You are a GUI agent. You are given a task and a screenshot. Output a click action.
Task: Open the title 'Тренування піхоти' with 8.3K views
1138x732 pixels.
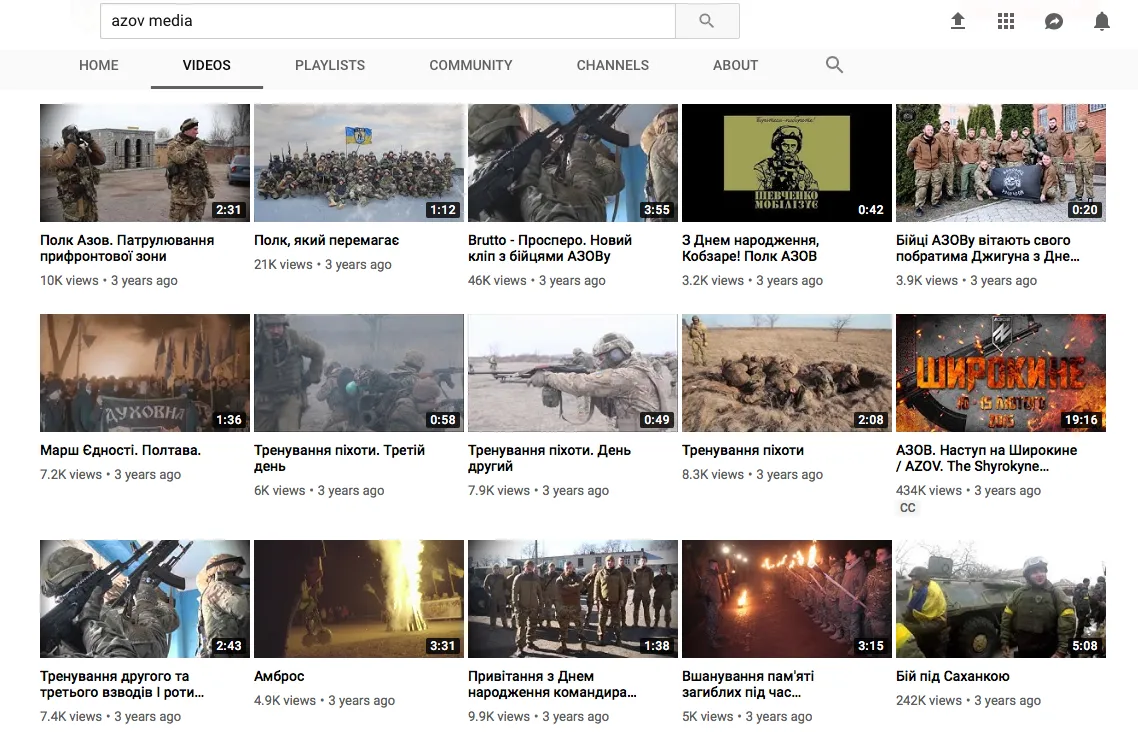(x=743, y=451)
